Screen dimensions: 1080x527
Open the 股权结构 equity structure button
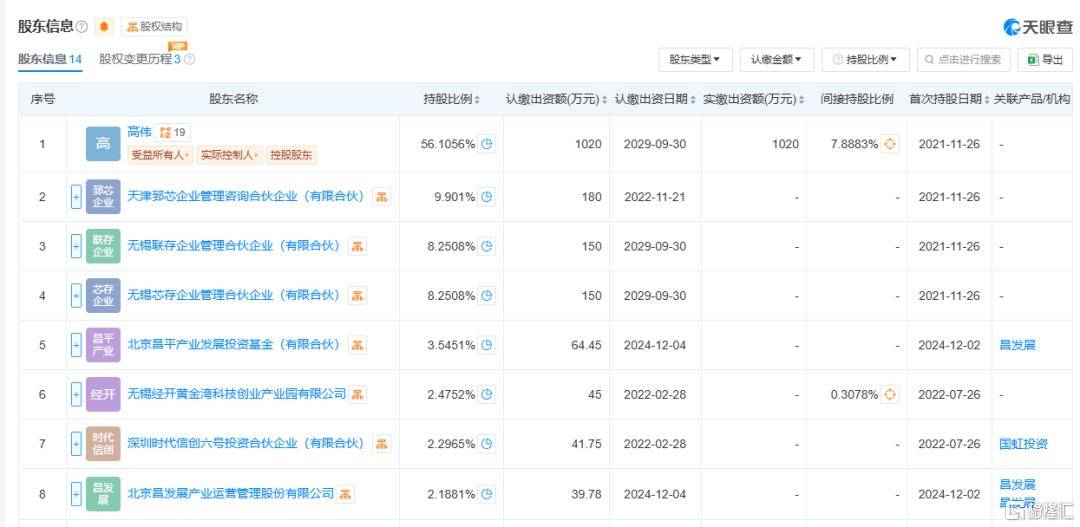pos(154,27)
